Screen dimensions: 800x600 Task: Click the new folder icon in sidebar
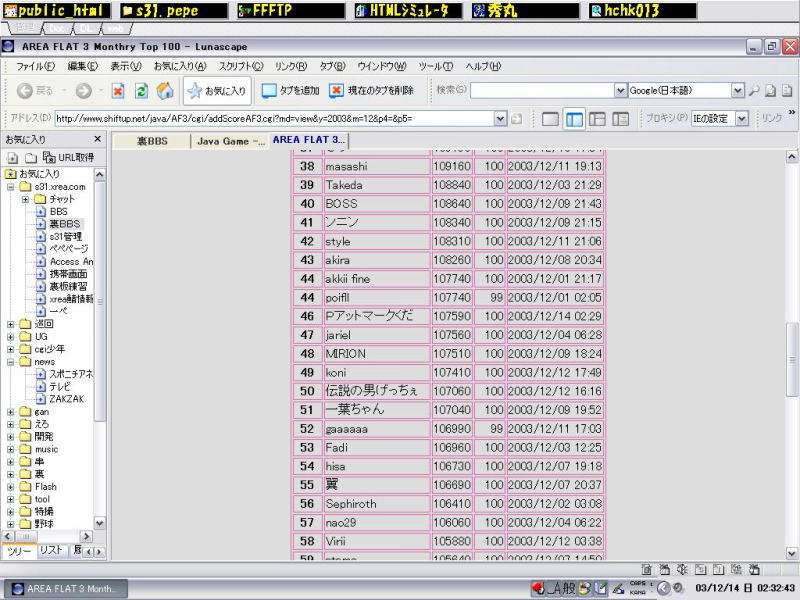tap(31, 158)
